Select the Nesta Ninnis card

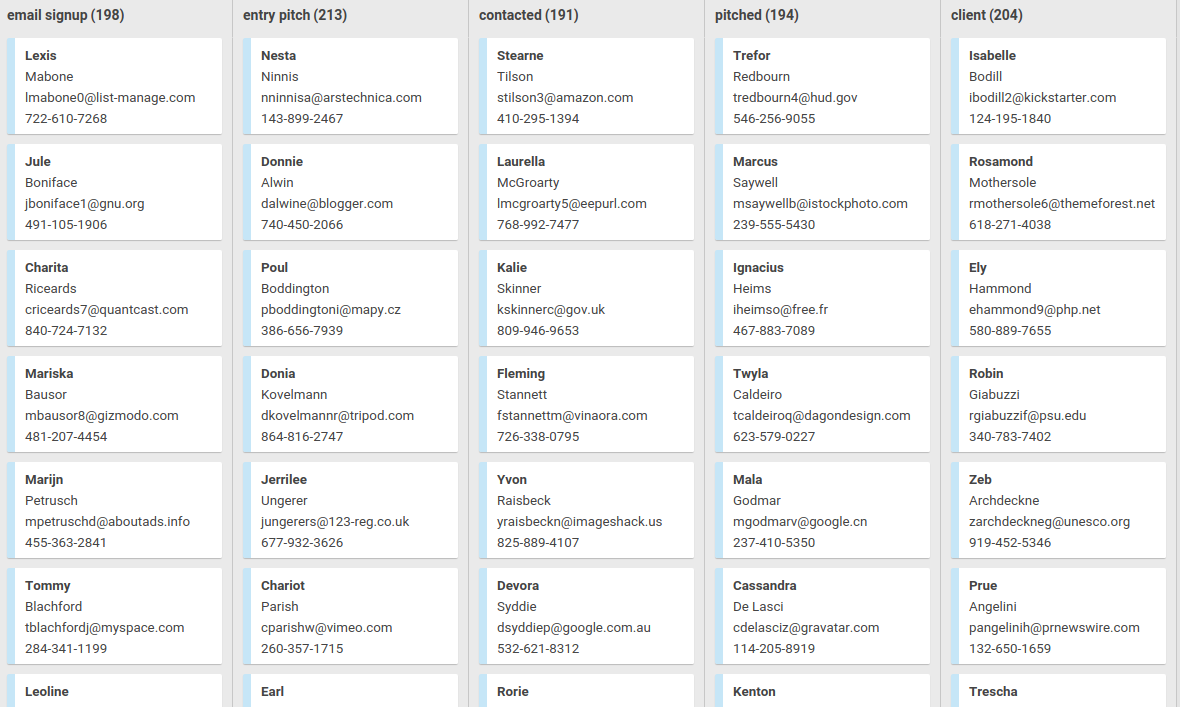351,86
